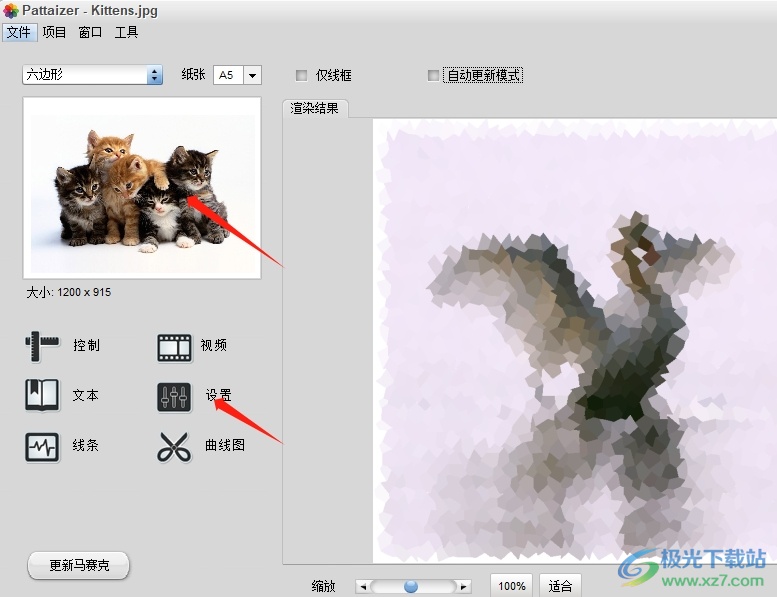Click the rendered mosaic preview image
Image resolution: width=777 pixels, height=597 pixels.
click(x=575, y=341)
